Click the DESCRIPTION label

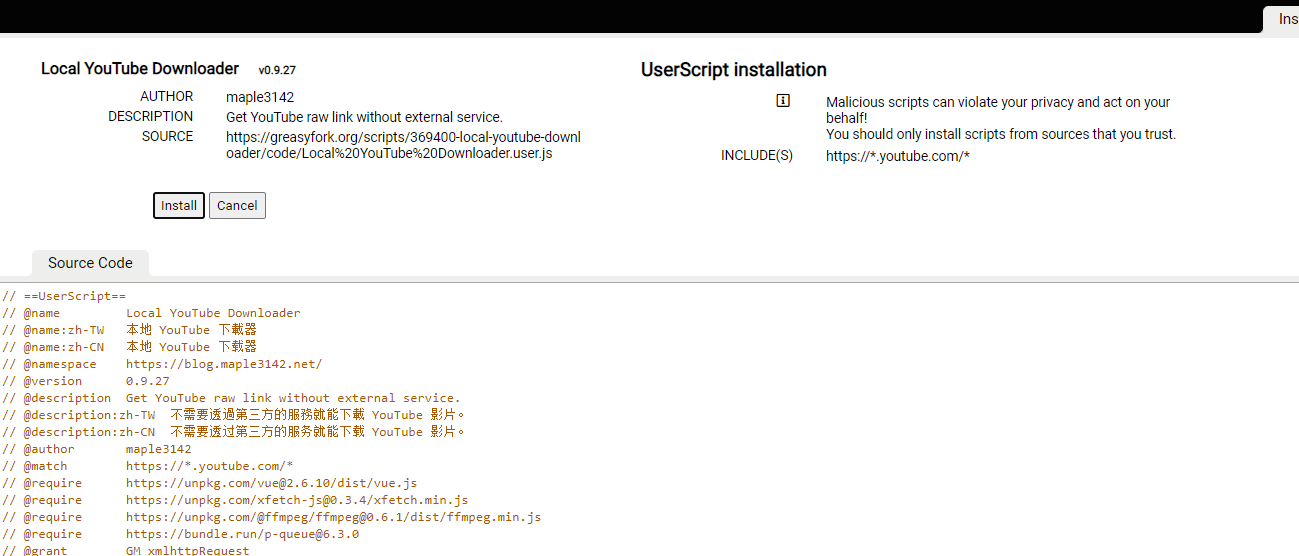pyautogui.click(x=151, y=117)
